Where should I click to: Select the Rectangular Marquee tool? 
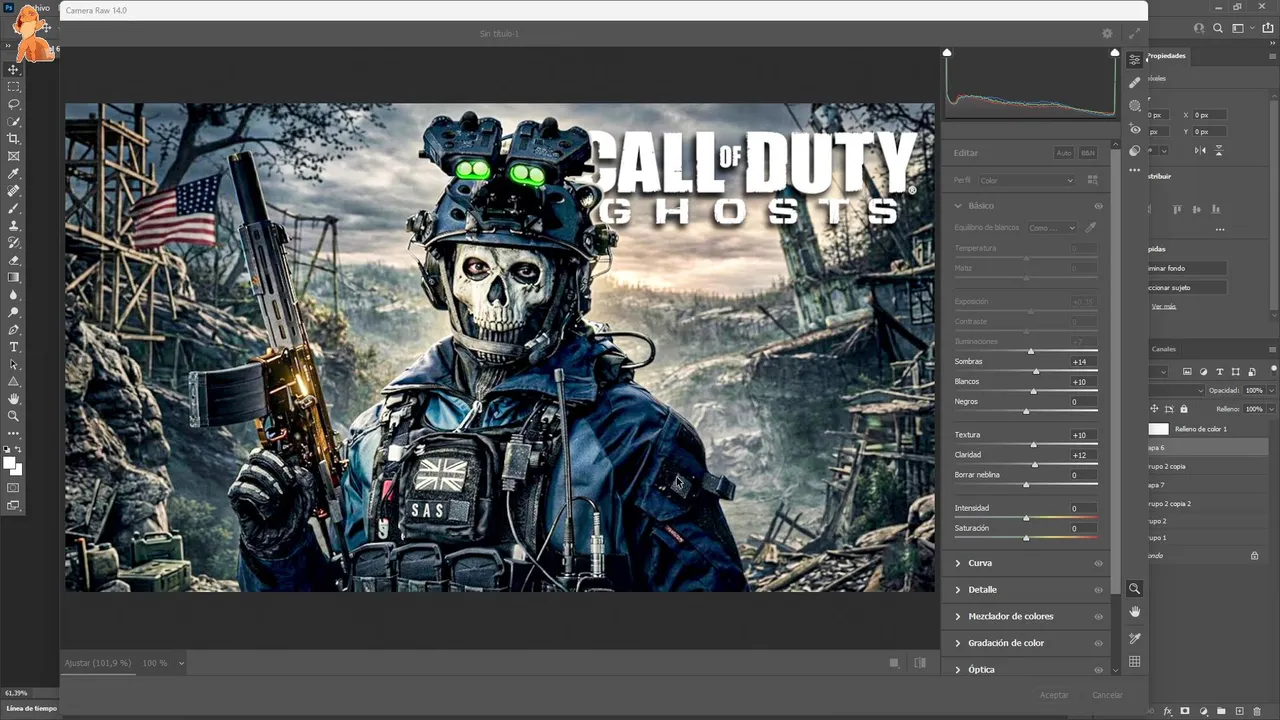[x=14, y=87]
